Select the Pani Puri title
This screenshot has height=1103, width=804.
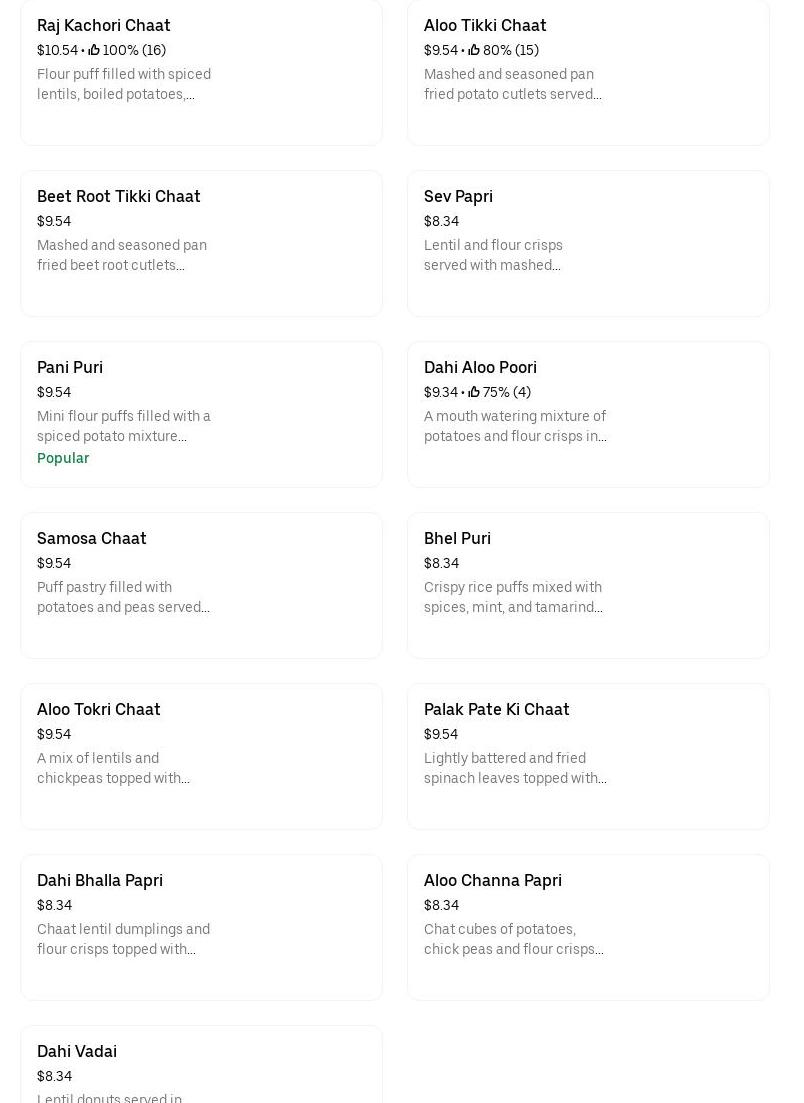(70, 367)
